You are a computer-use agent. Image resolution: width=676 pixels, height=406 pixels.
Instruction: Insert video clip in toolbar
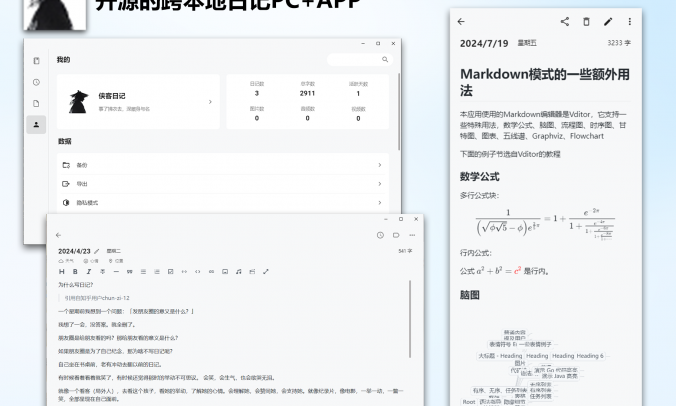pos(252,272)
